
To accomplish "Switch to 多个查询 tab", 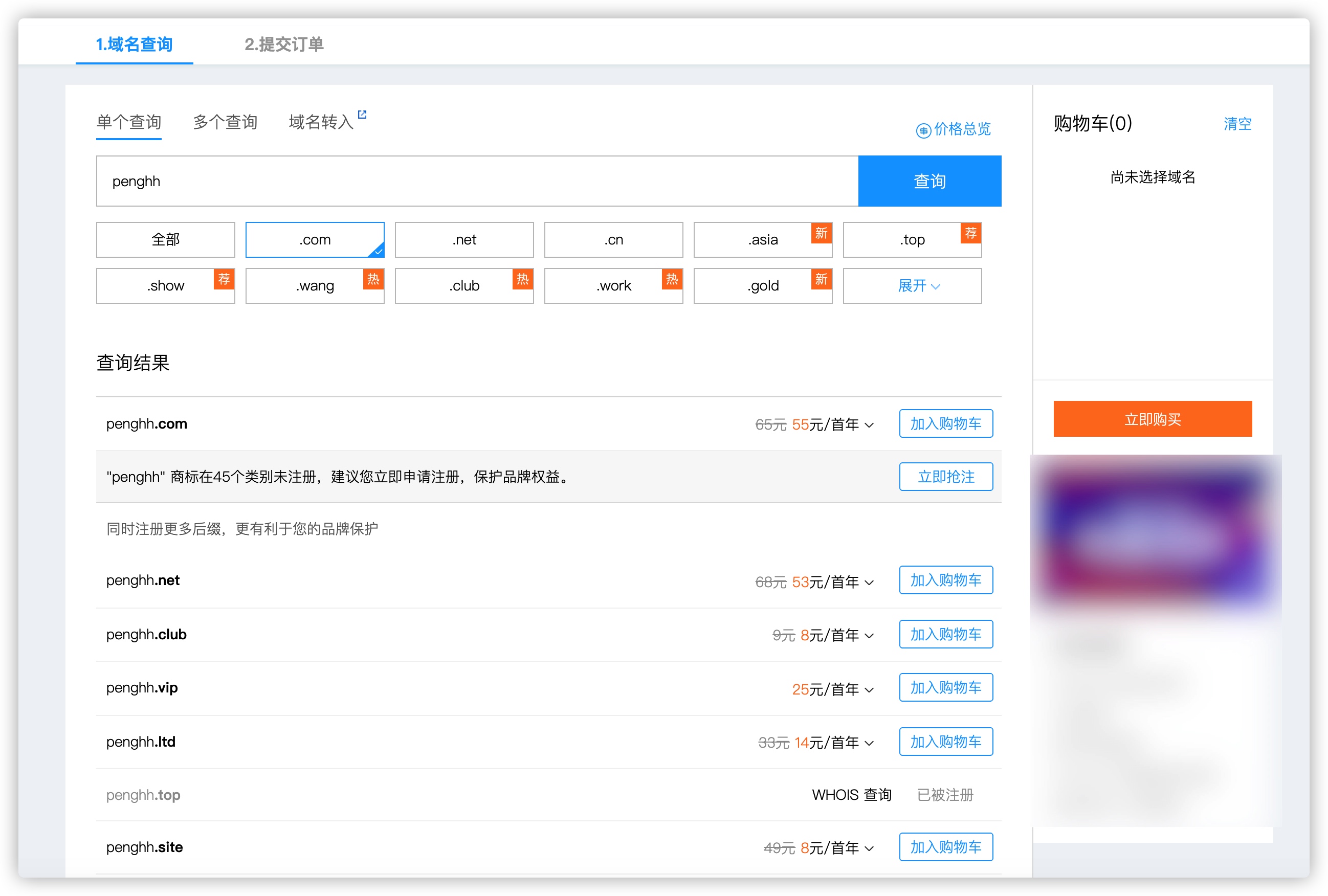I will point(225,122).
